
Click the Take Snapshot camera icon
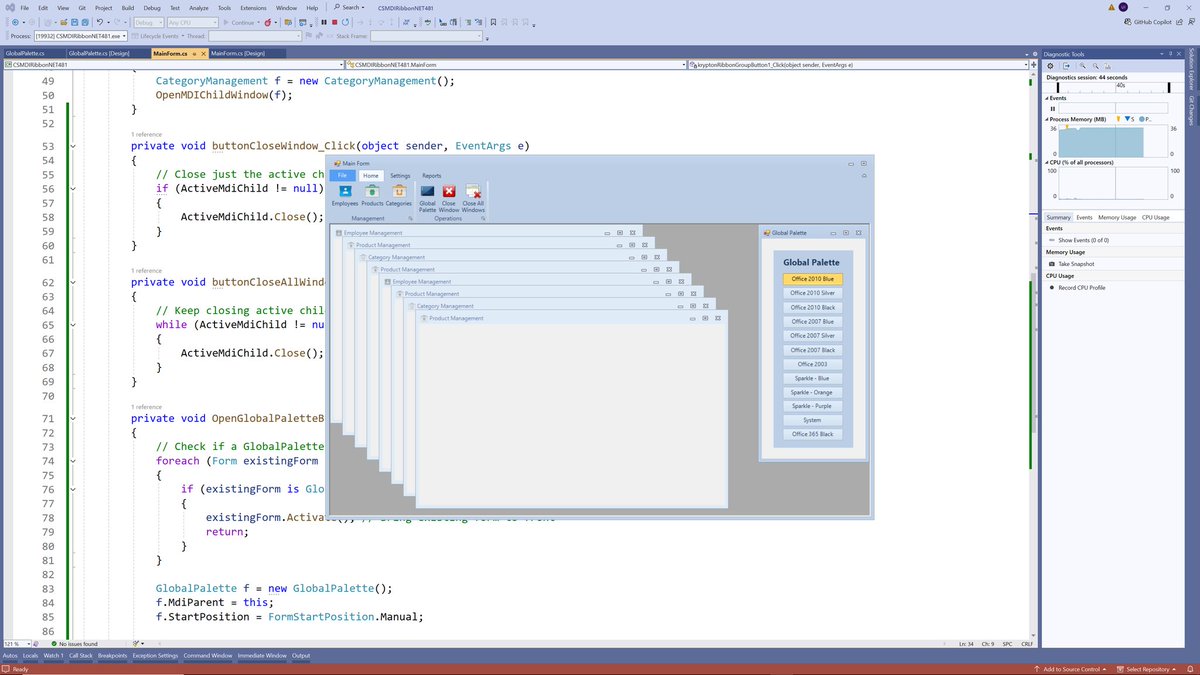click(x=1051, y=264)
